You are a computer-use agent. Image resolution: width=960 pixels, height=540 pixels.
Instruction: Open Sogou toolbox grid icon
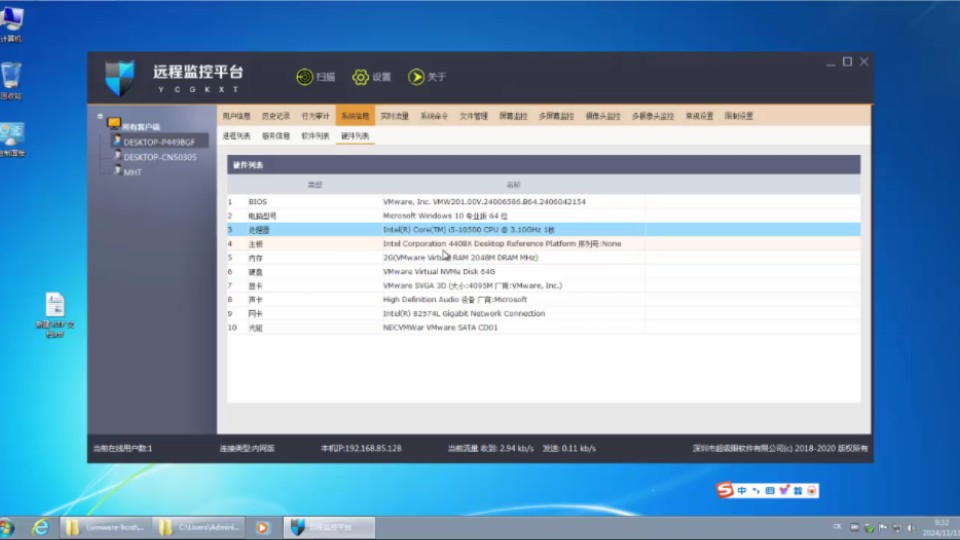coord(798,490)
